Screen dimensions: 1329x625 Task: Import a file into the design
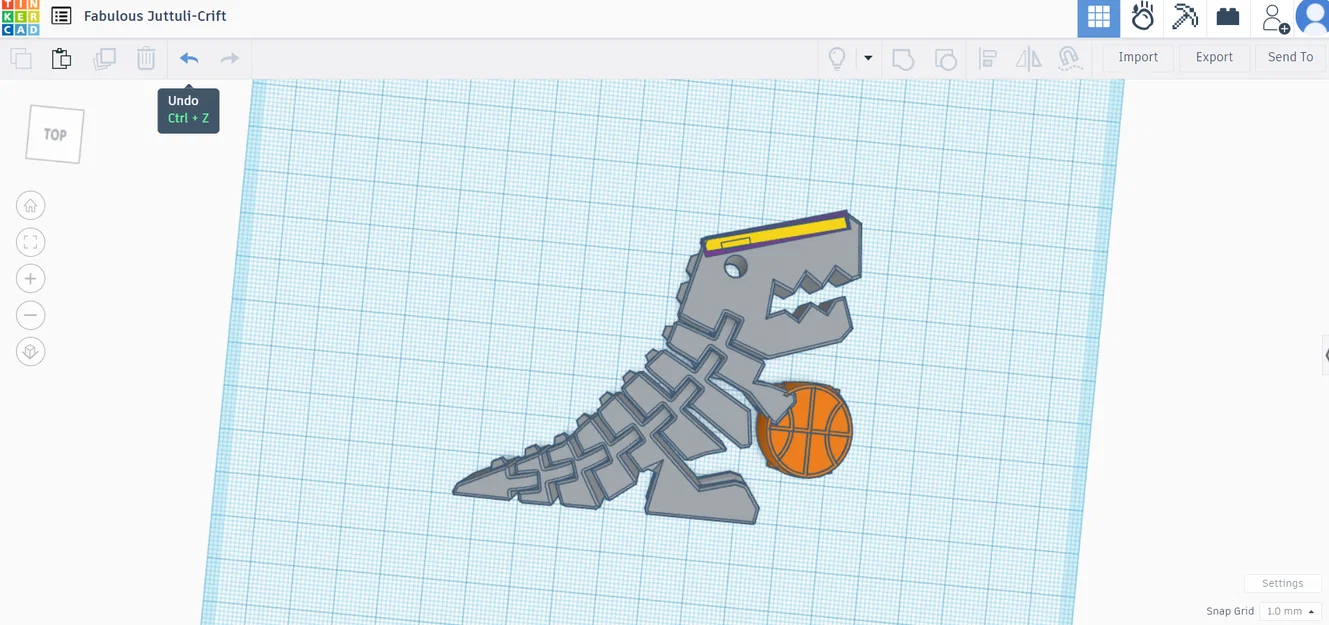tap(1137, 57)
